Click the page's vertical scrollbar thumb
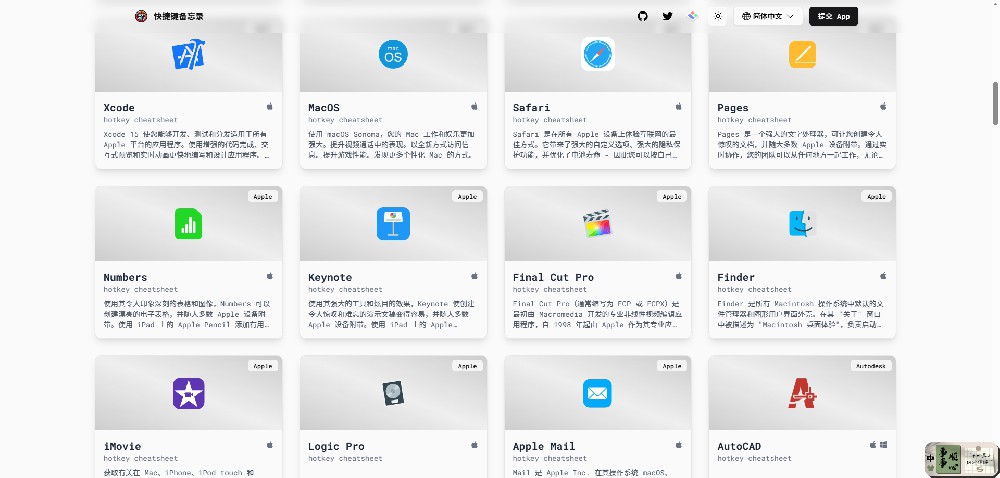 [996, 103]
